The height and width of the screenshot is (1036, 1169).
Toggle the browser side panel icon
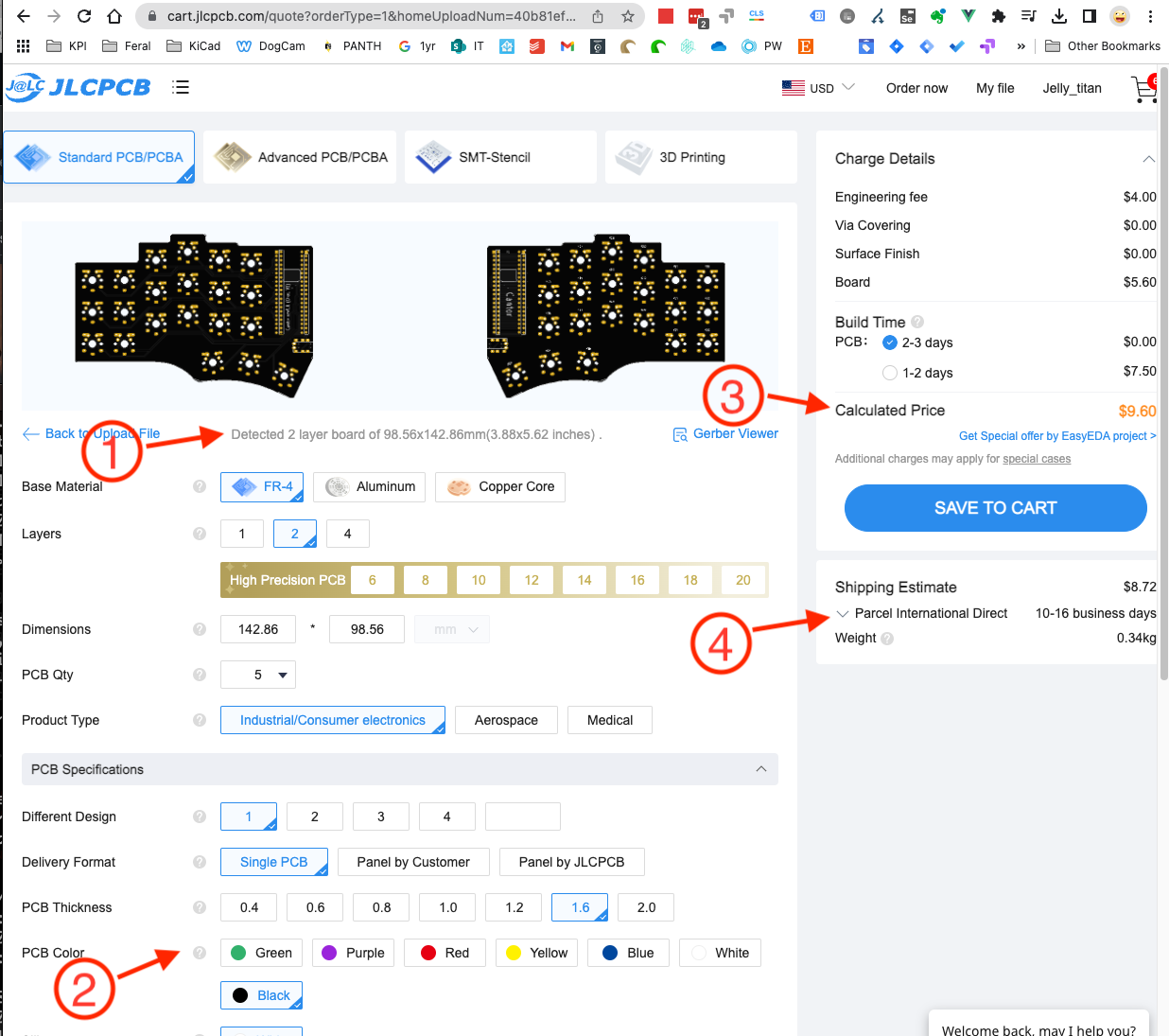coord(1090,16)
